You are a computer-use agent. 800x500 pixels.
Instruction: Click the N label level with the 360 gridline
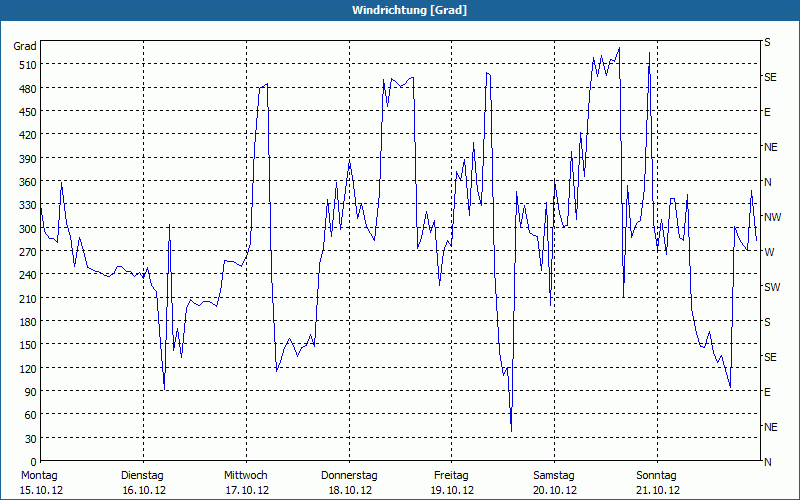[767, 182]
